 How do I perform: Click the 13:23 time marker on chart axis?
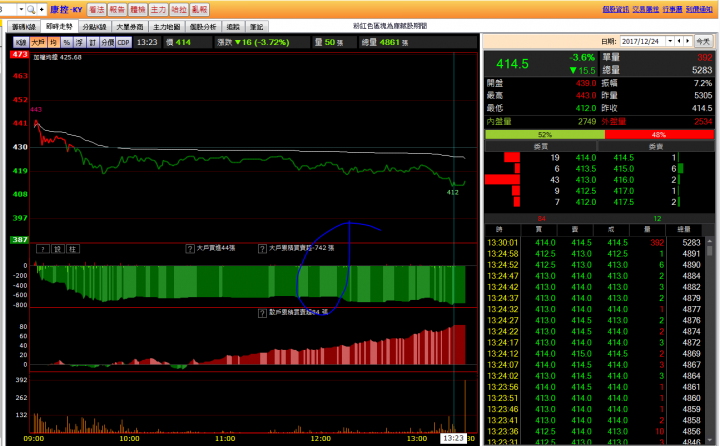(453, 438)
